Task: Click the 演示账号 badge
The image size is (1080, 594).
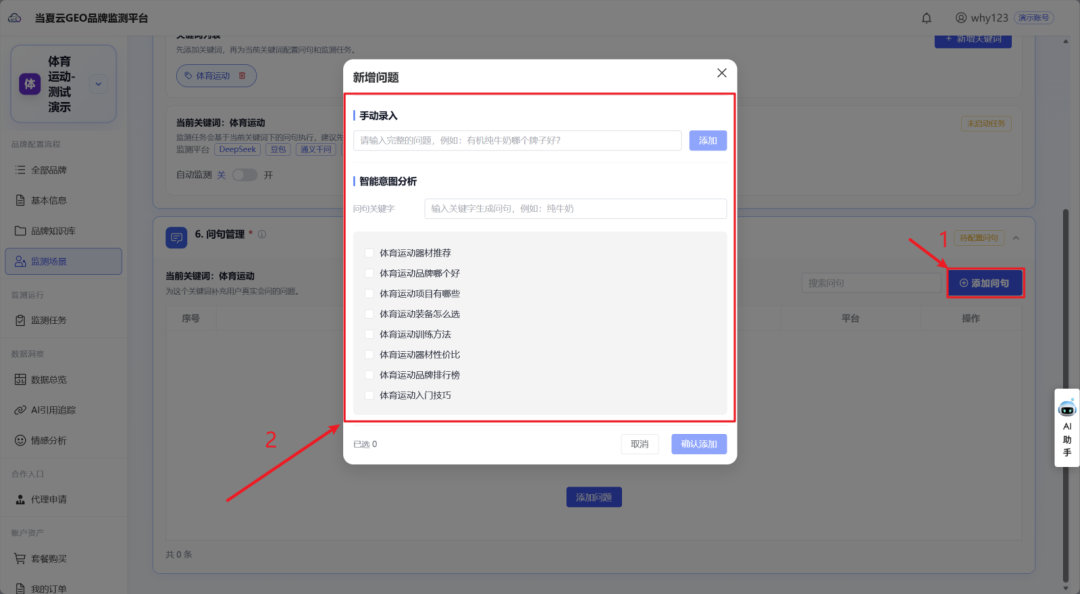Action: (1034, 18)
